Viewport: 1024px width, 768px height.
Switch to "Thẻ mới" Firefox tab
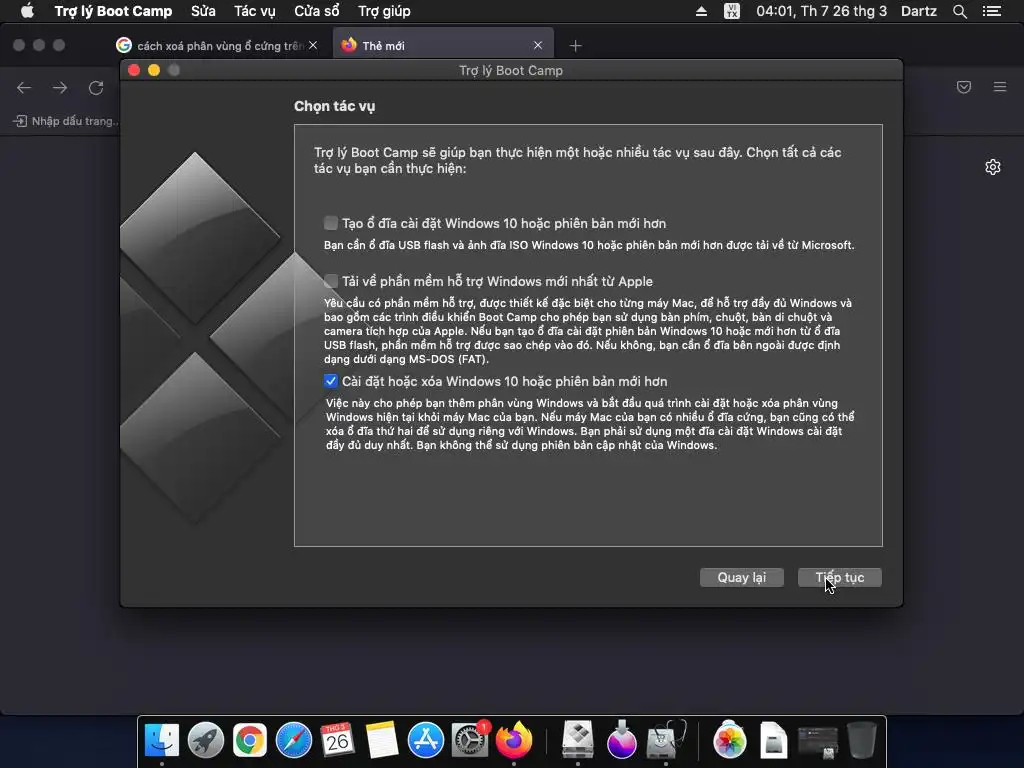pos(443,45)
